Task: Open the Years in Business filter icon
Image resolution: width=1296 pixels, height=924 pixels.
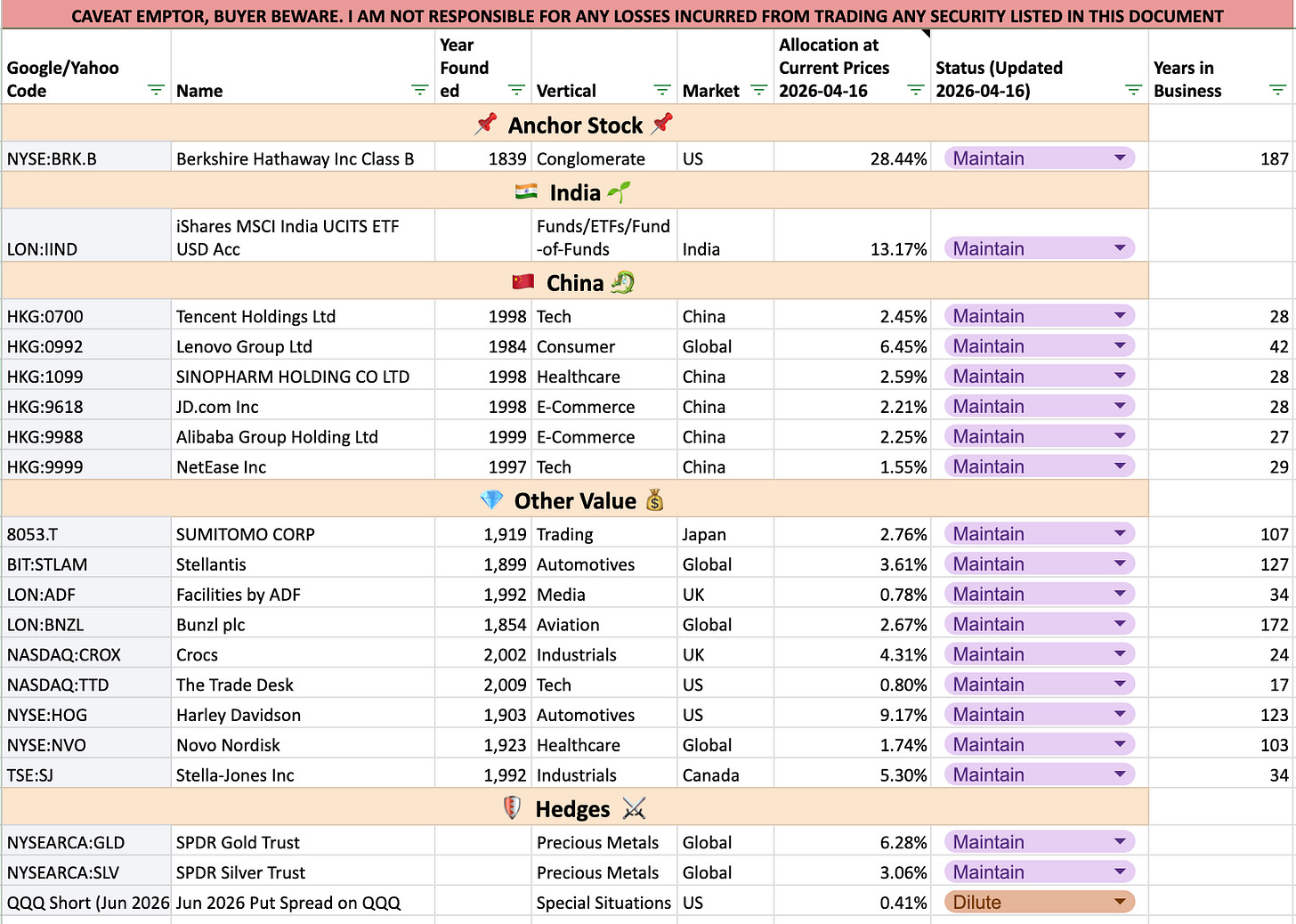Action: [1277, 90]
